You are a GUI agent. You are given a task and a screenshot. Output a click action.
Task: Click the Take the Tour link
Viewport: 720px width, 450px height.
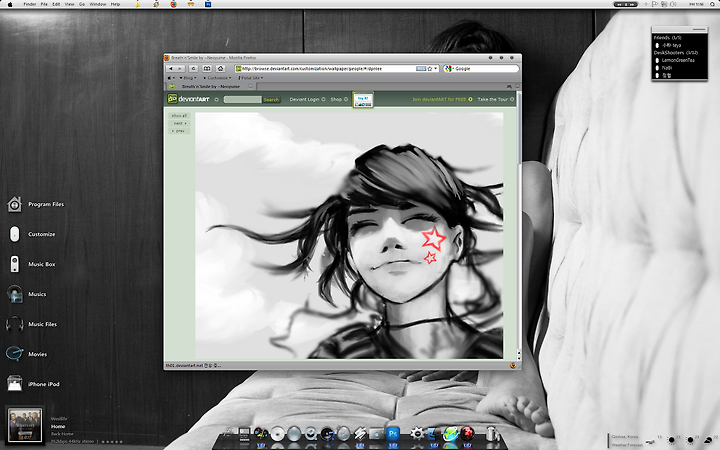click(x=496, y=99)
